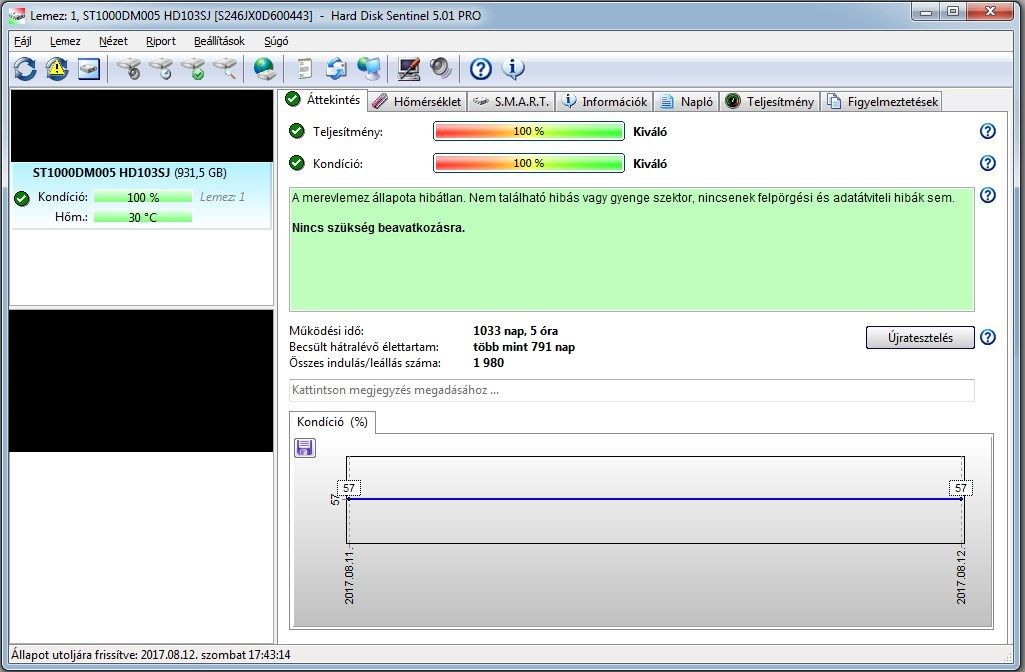This screenshot has height=672, width=1025.
Task: Switch to the Figyelmeztetések tab
Action: pos(882,102)
